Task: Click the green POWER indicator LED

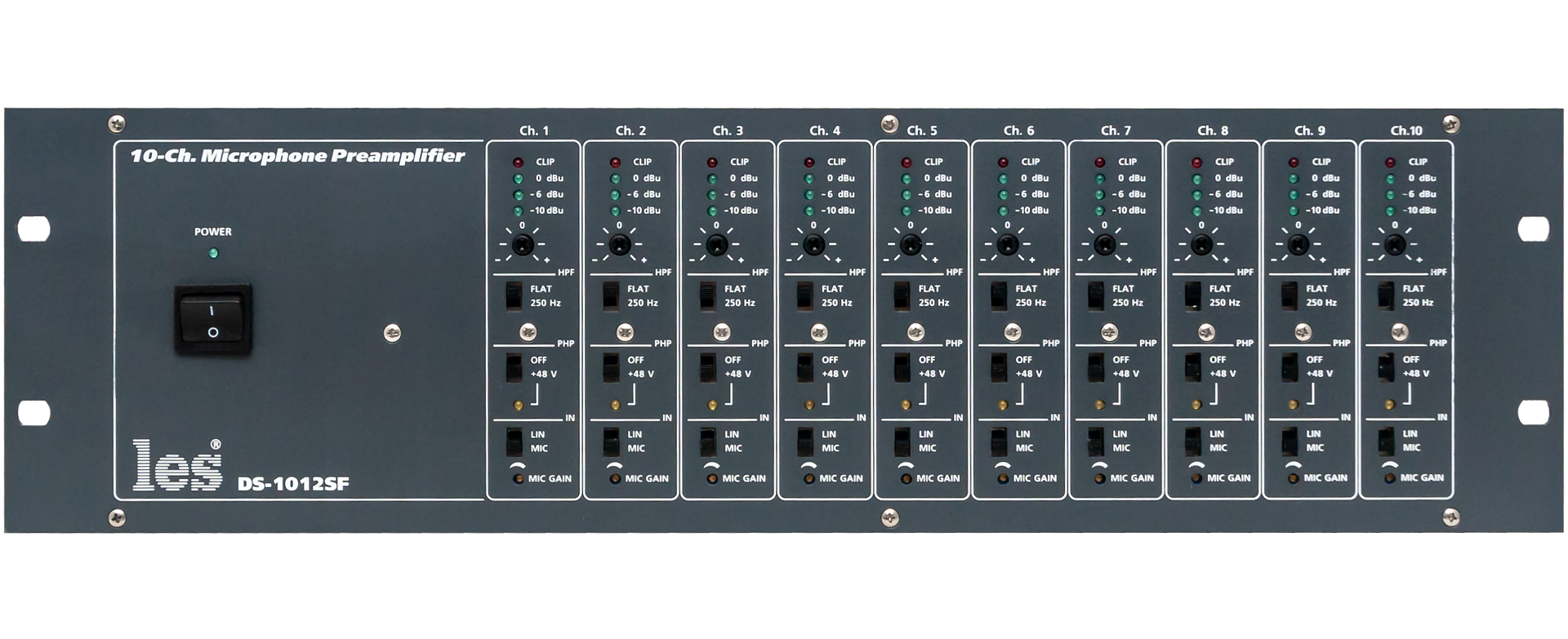Action: point(213,254)
